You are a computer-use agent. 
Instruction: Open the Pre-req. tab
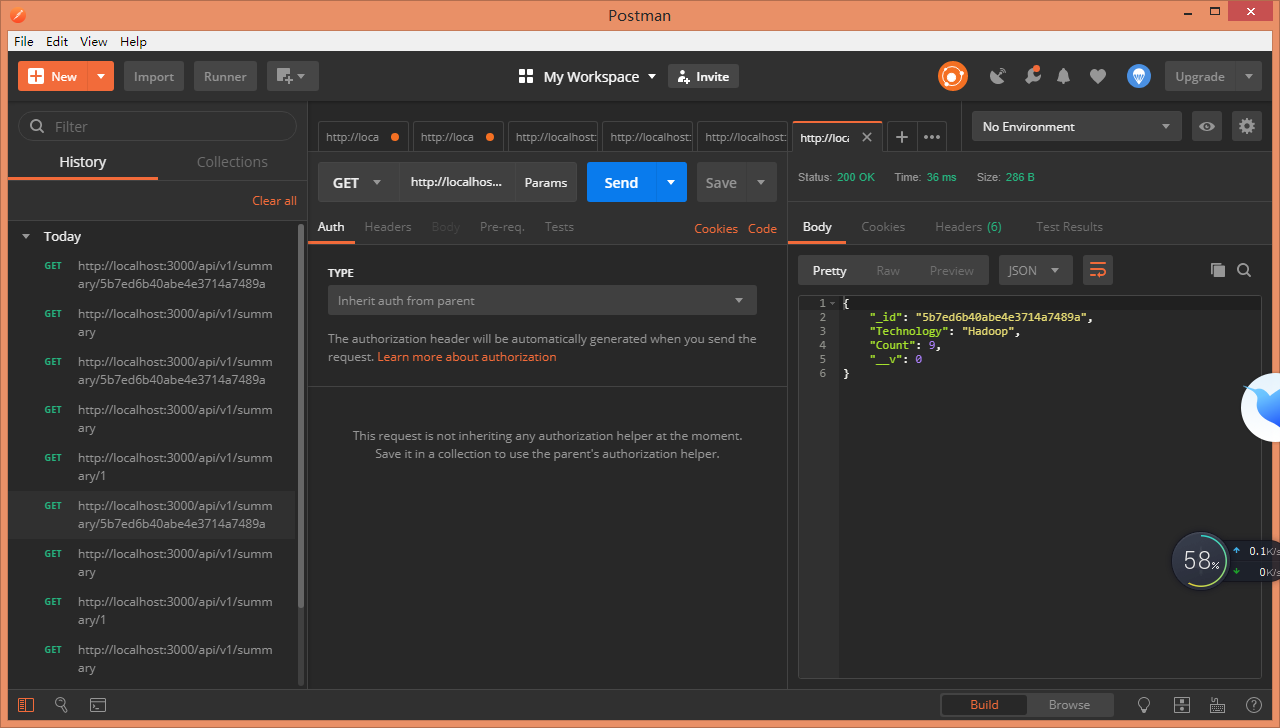point(502,227)
